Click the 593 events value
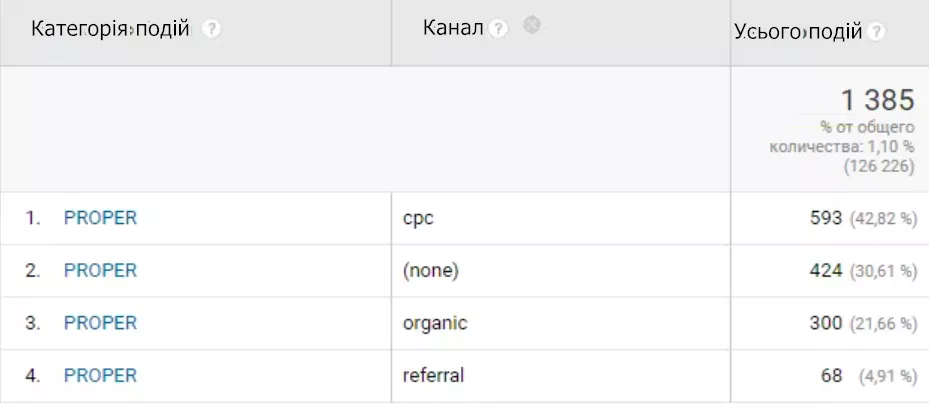929x408 pixels. click(x=826, y=218)
